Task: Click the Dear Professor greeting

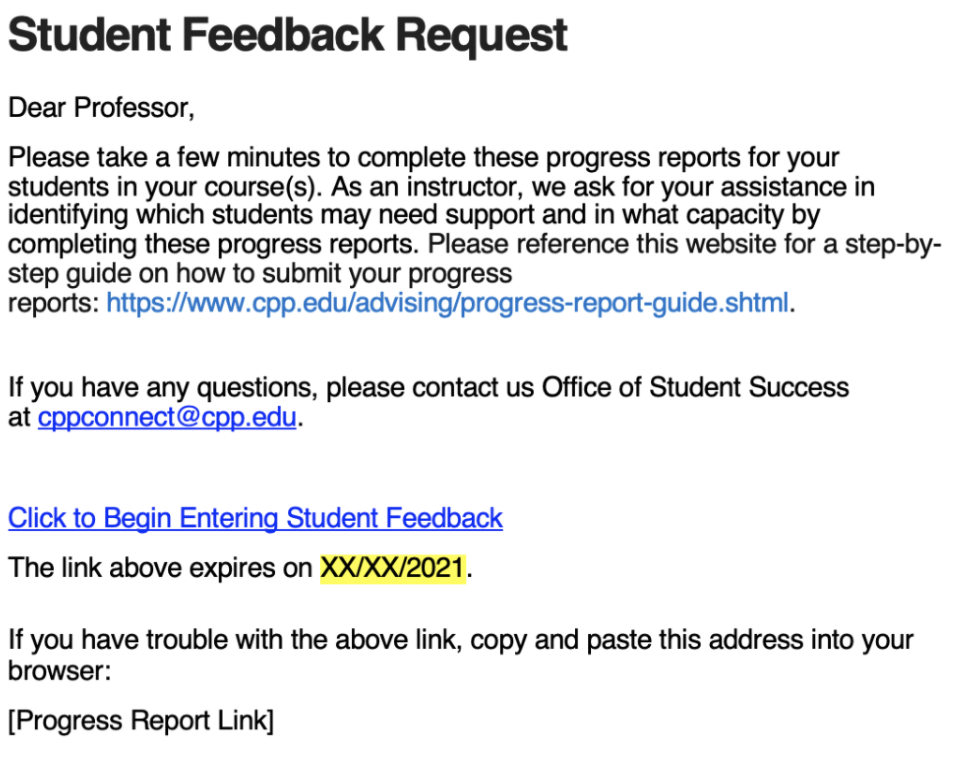Action: (101, 107)
